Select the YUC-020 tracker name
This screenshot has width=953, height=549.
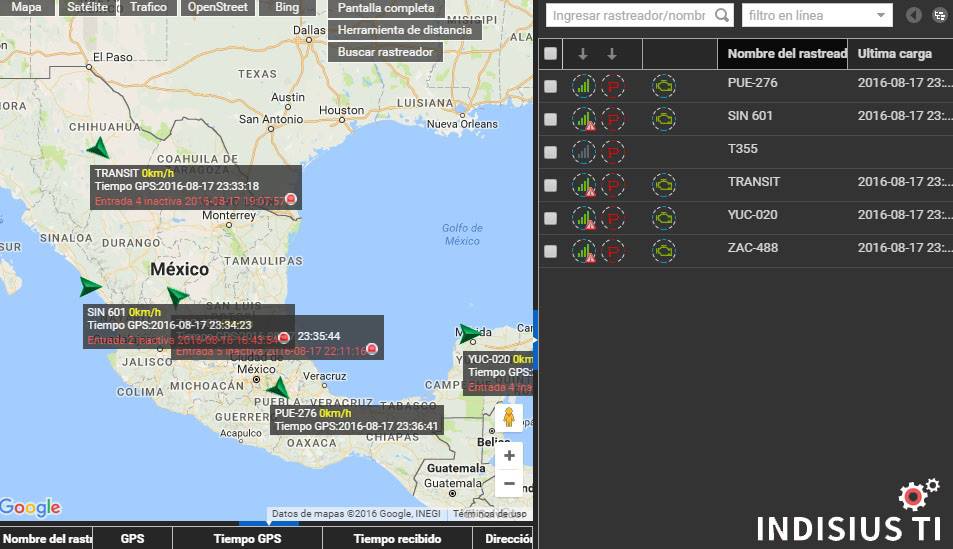point(752,215)
